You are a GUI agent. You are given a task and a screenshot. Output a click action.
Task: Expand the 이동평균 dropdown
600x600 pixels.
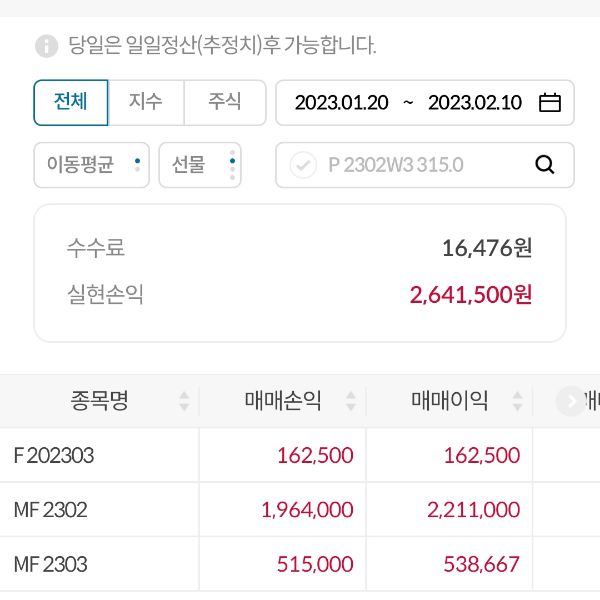[x=91, y=165]
